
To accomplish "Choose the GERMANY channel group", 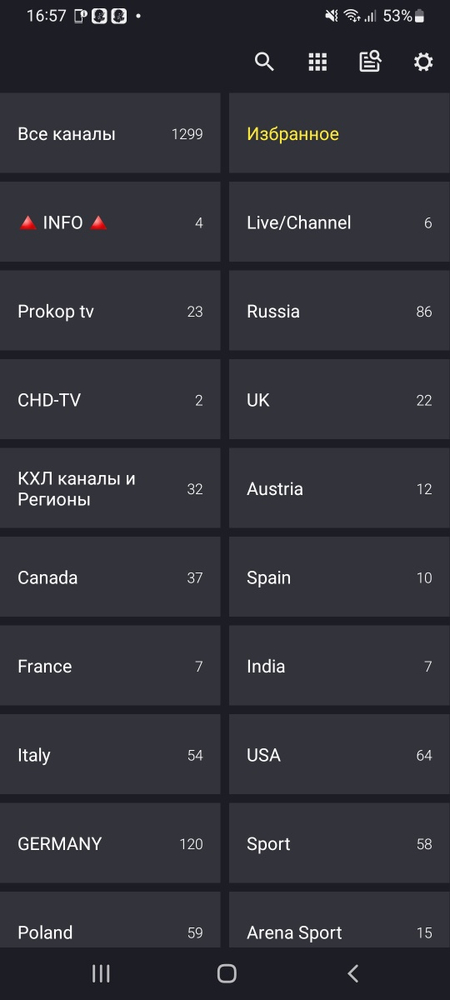I will pyautogui.click(x=110, y=843).
